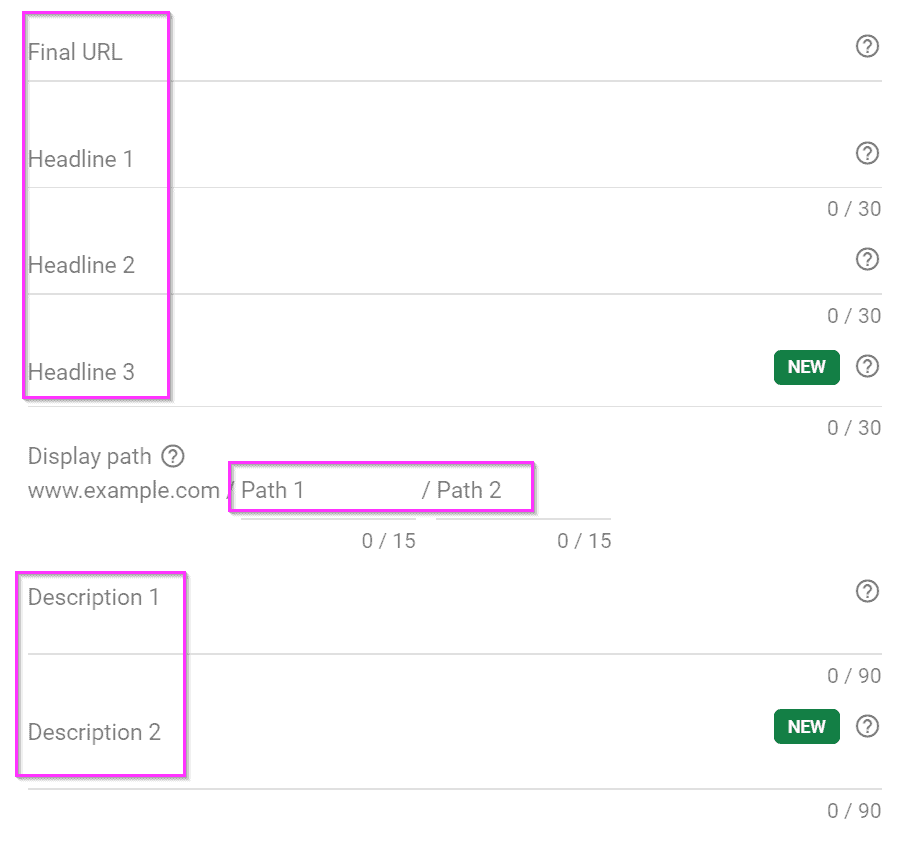The width and height of the screenshot is (900, 845).
Task: Click the www.example.com display URL text
Action: [x=123, y=491]
